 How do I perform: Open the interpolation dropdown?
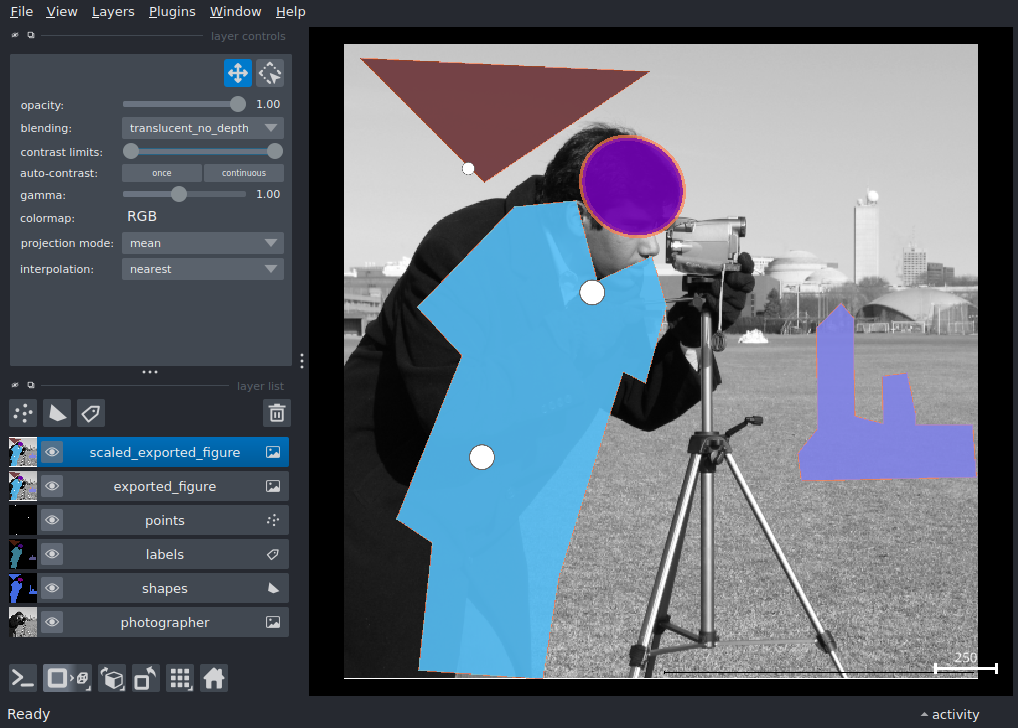[x=203, y=269]
